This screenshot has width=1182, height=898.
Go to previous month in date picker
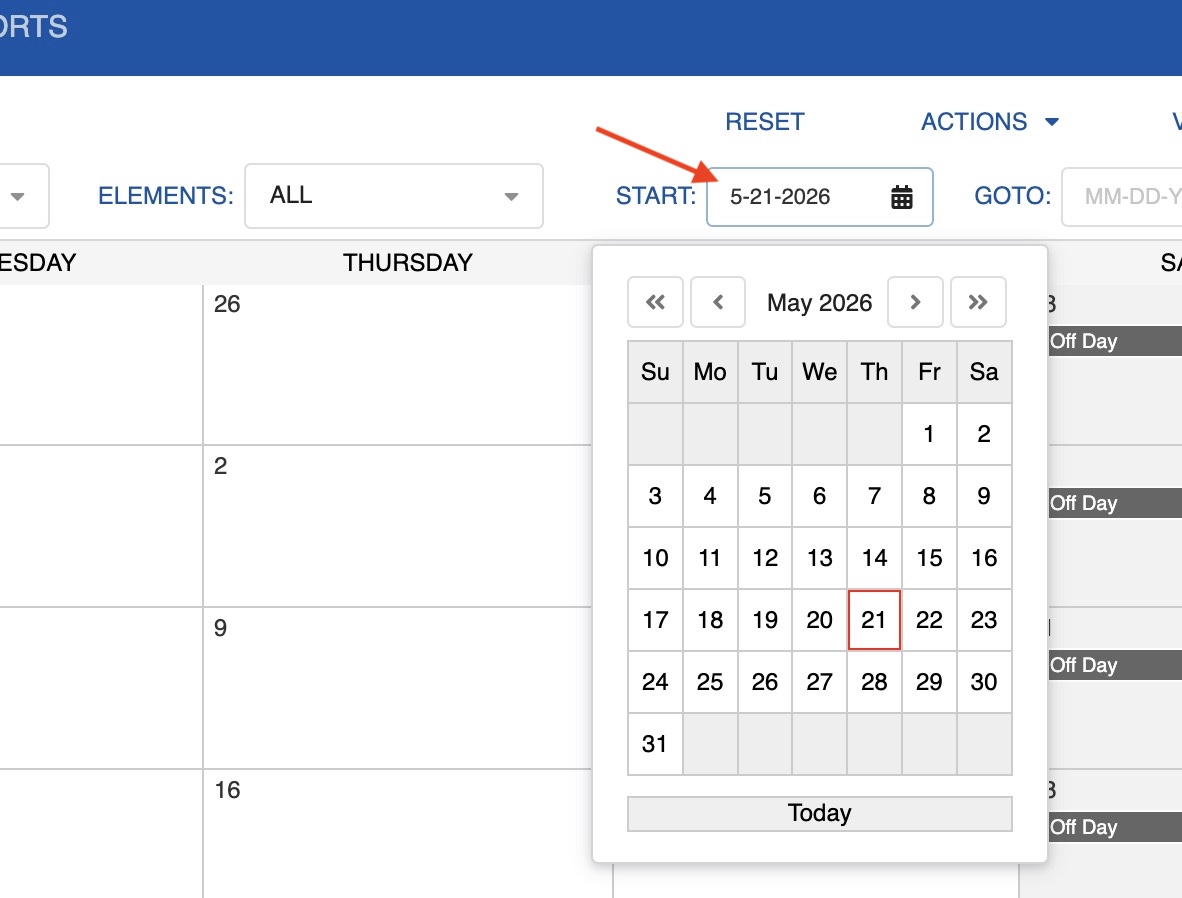tap(718, 302)
